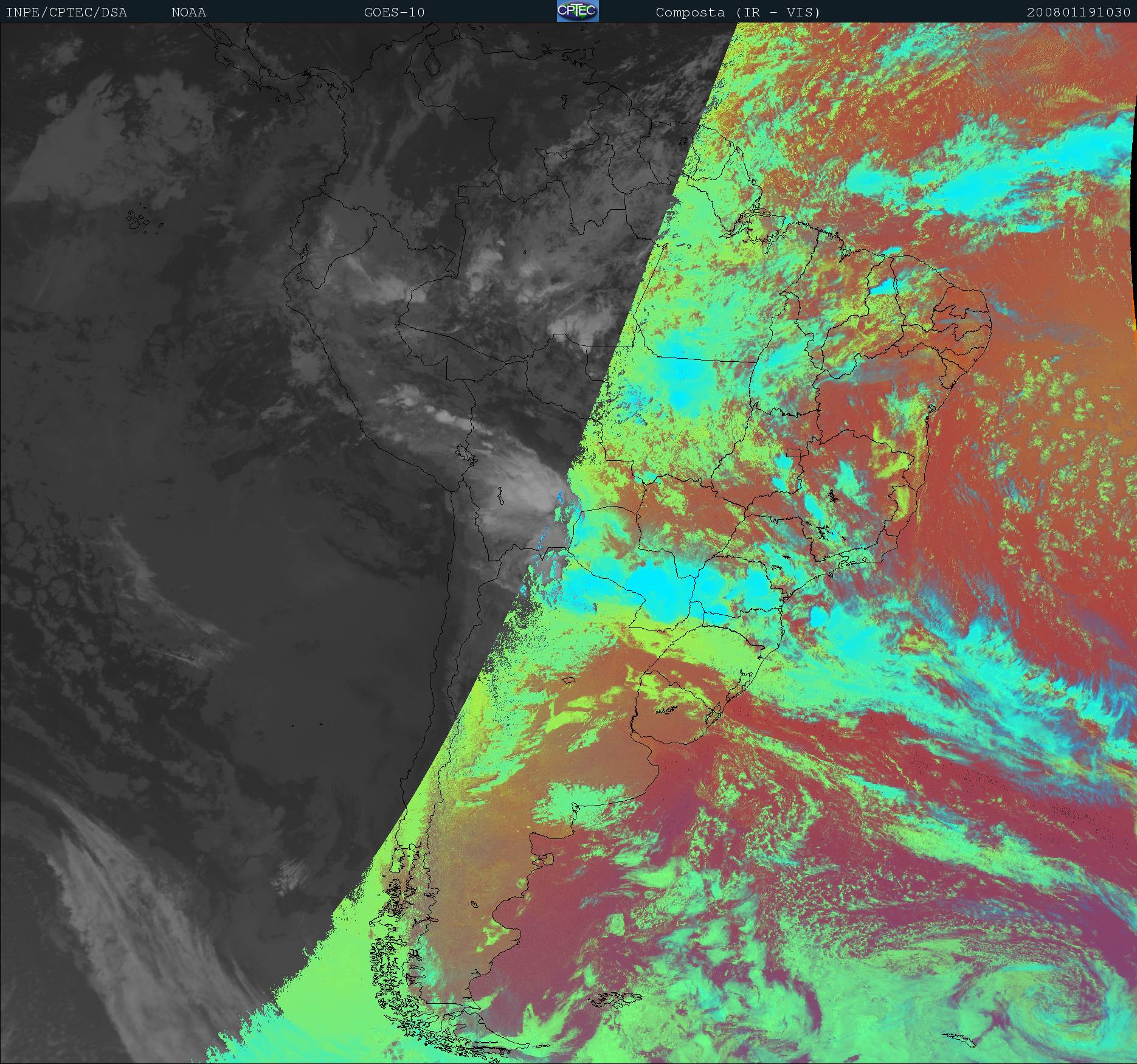Click the INPE/CPTEC/DSA header label
1137x1064 pixels.
tap(66, 12)
